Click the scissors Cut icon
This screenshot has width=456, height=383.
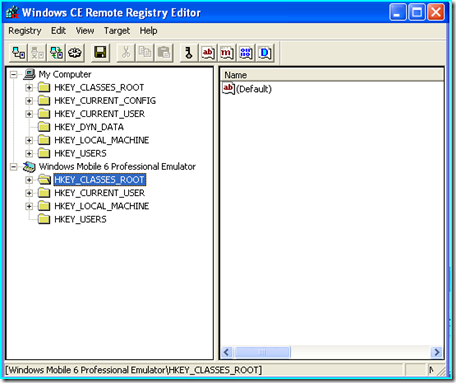pos(126,53)
